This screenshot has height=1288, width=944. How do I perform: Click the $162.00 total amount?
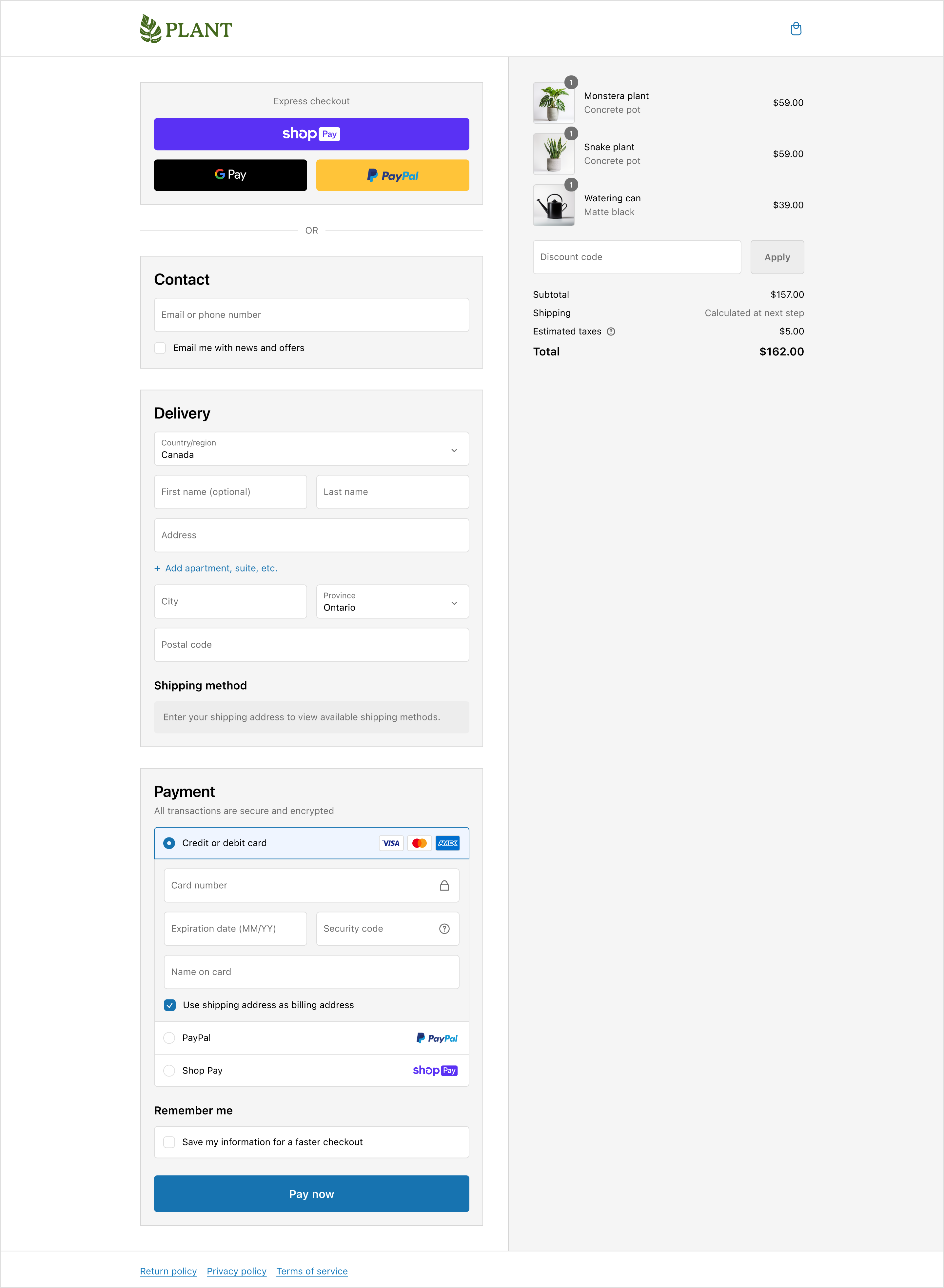tap(781, 352)
